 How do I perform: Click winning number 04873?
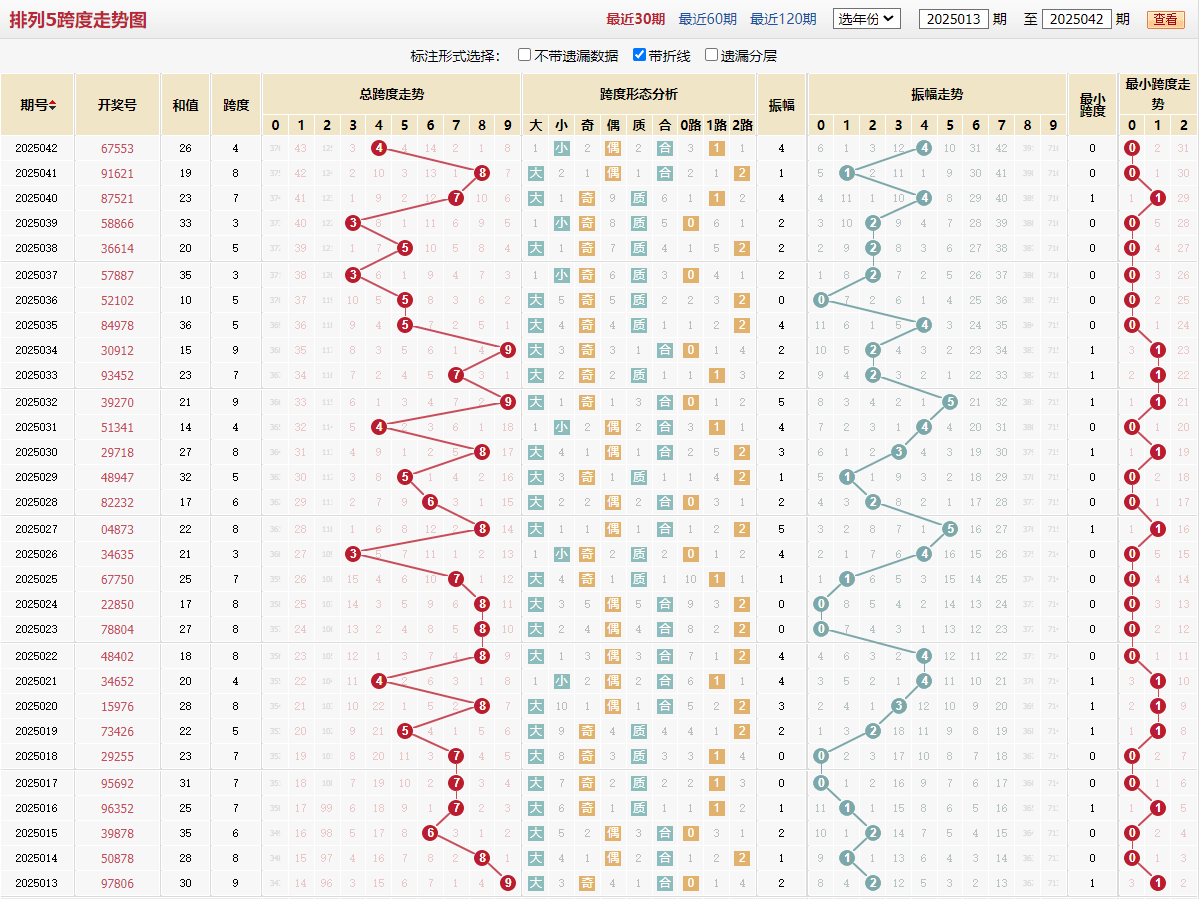[117, 529]
